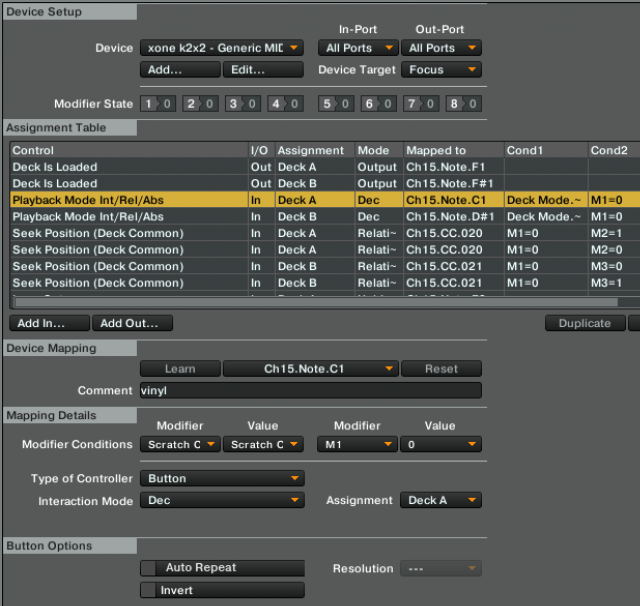Open the Device selection dropdown
640x606 pixels.
[221, 48]
